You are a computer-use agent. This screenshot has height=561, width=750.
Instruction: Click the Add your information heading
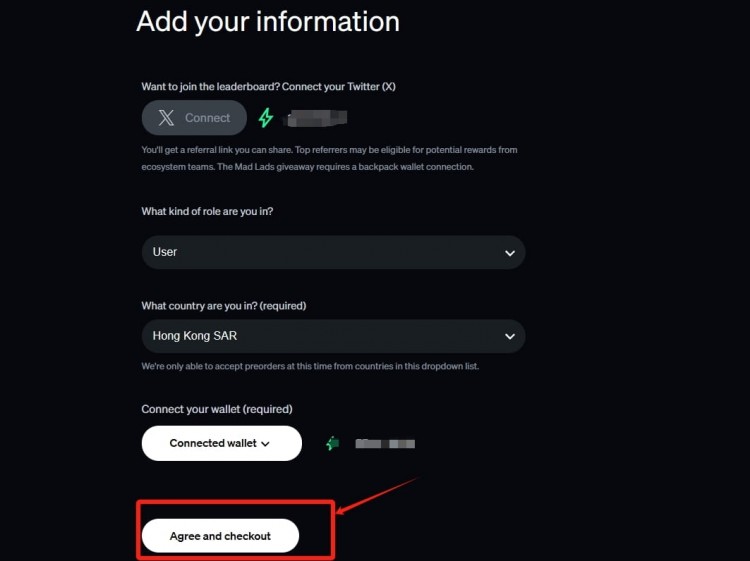[267, 21]
